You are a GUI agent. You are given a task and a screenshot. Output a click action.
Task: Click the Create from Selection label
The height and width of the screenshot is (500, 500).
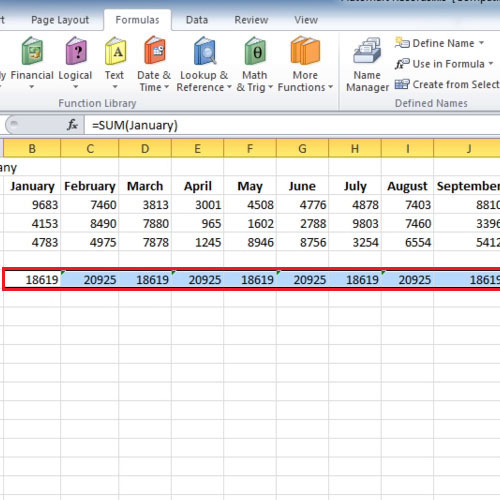pos(456,84)
